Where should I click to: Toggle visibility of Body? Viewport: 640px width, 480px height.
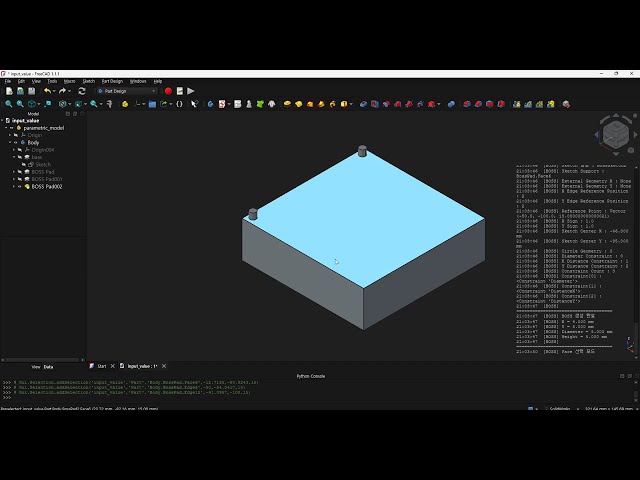16,142
